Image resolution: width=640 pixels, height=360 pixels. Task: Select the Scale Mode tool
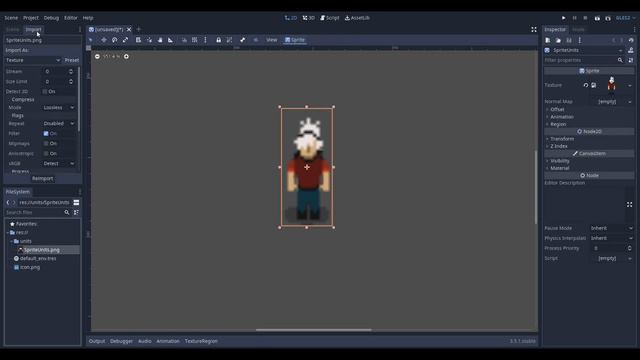point(125,40)
